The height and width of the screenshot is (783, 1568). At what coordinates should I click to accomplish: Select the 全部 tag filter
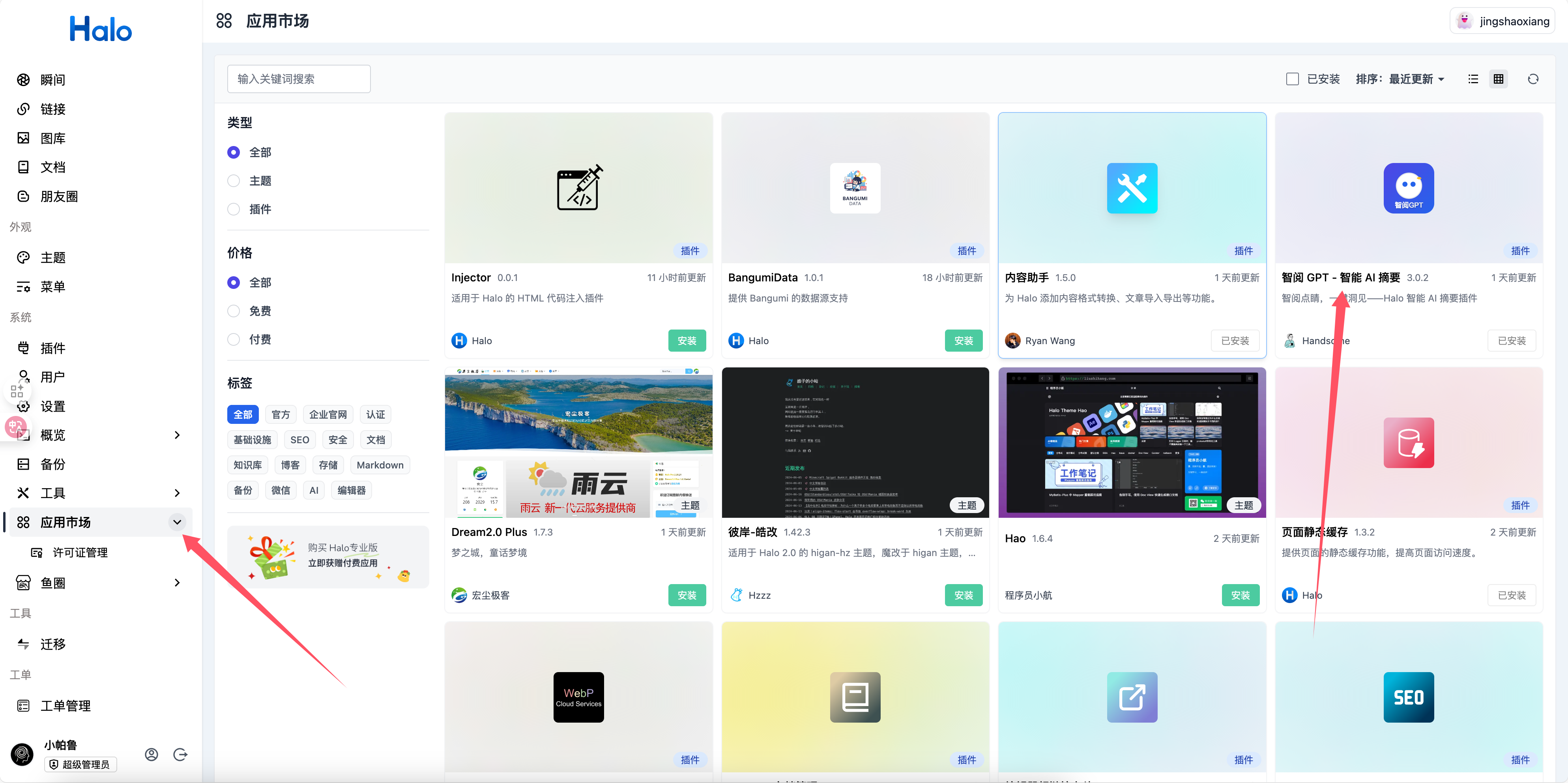tap(243, 415)
